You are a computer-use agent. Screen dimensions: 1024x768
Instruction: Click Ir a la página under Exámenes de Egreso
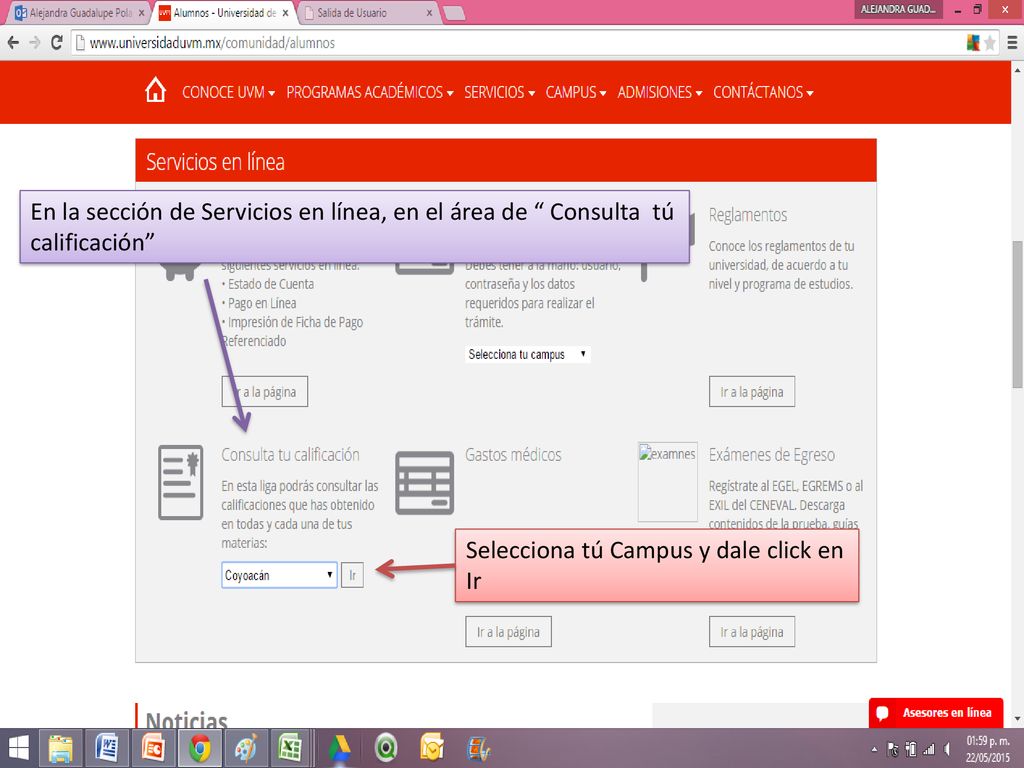752,632
